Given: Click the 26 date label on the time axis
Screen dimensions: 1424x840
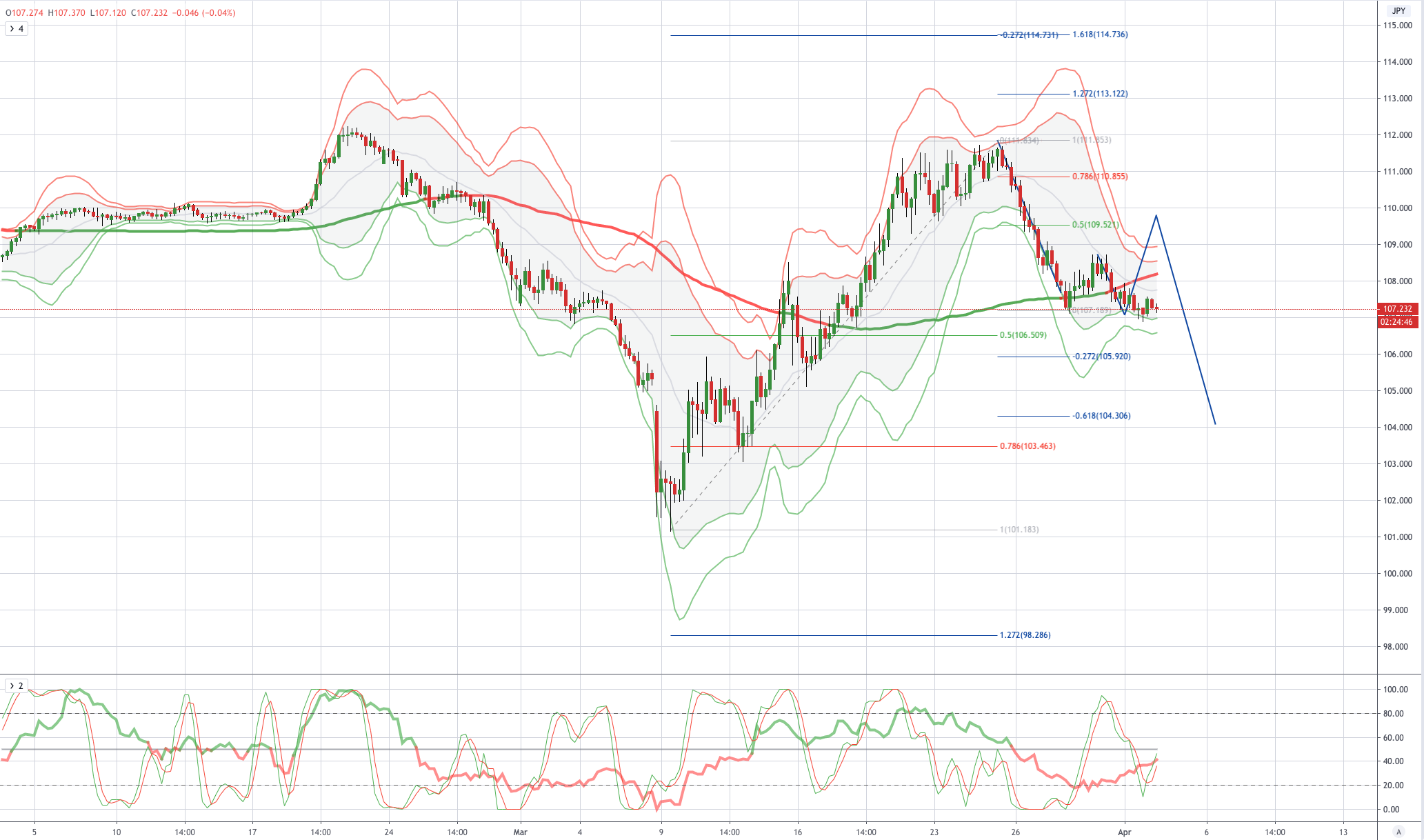Looking at the screenshot, I should 1015,832.
